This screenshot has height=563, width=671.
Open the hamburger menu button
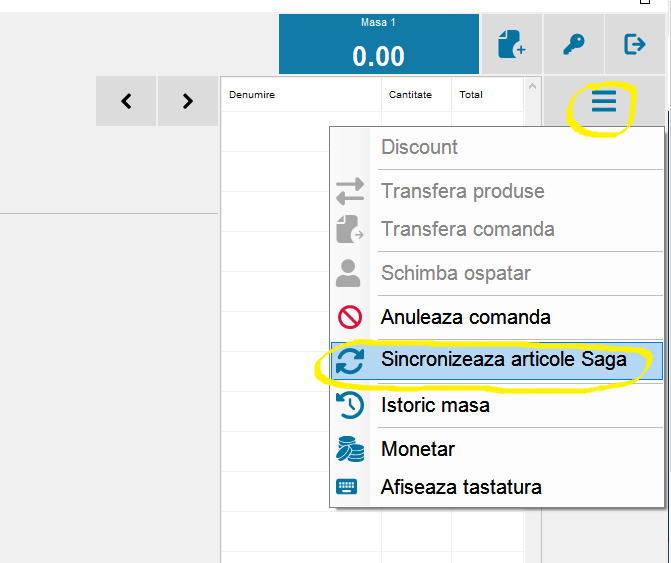tap(603, 101)
